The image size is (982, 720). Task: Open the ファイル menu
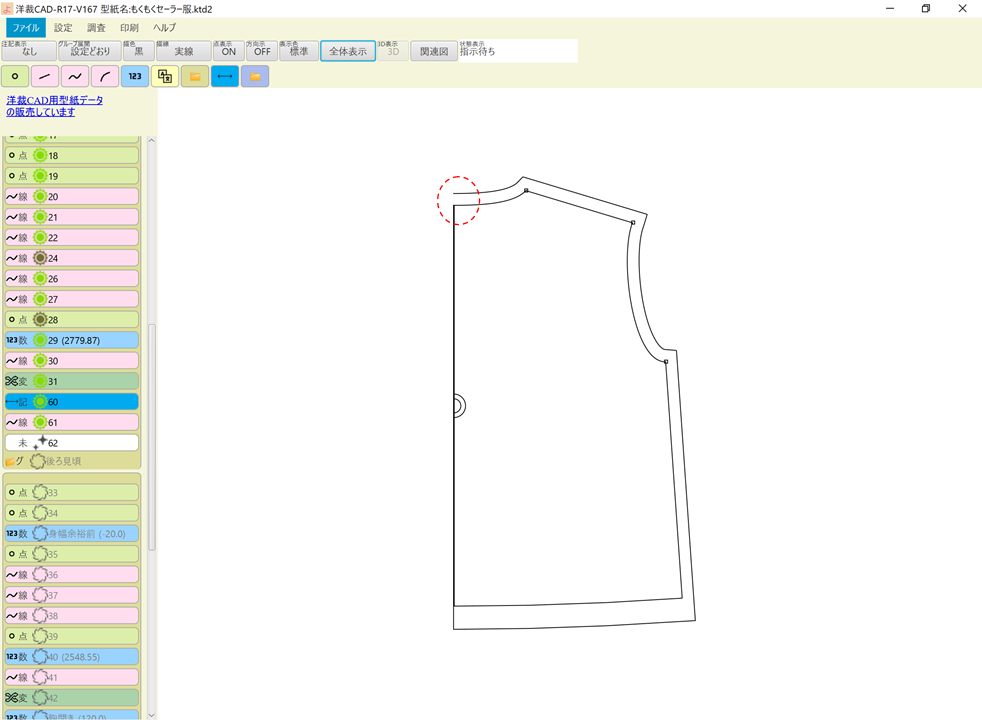(x=26, y=28)
